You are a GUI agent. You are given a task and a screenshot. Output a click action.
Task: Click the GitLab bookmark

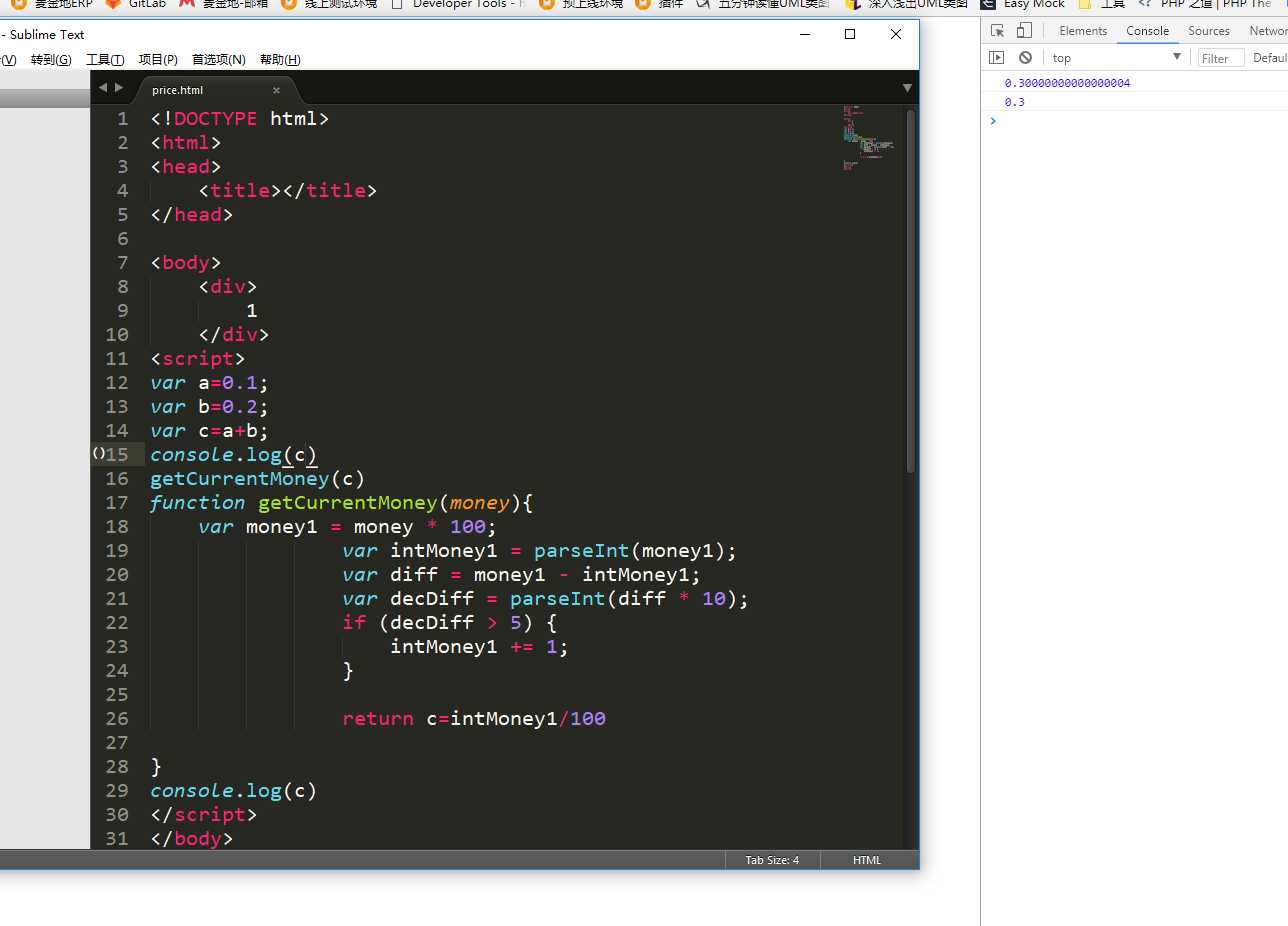(x=136, y=4)
